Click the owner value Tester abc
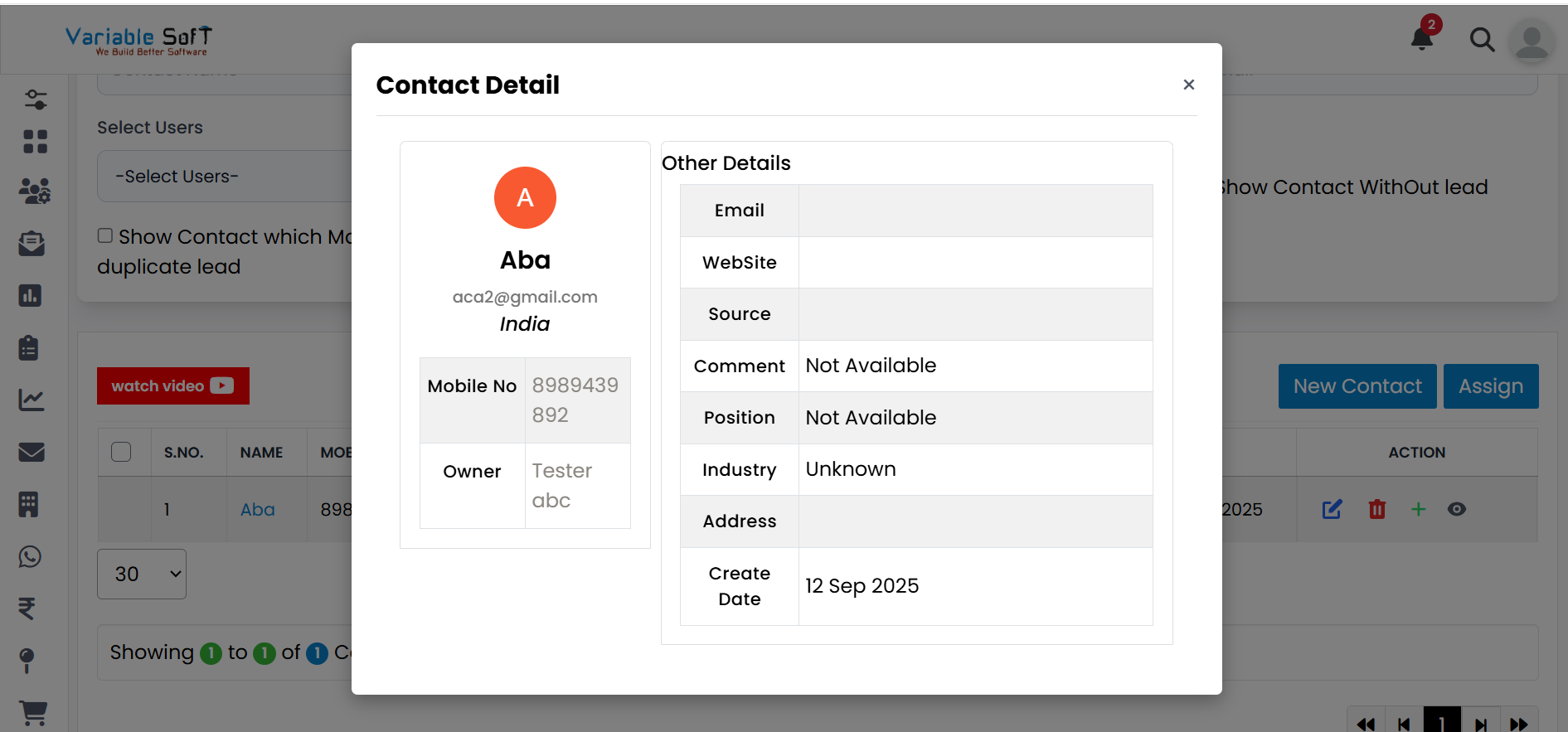This screenshot has width=1568, height=732. pyautogui.click(x=562, y=485)
